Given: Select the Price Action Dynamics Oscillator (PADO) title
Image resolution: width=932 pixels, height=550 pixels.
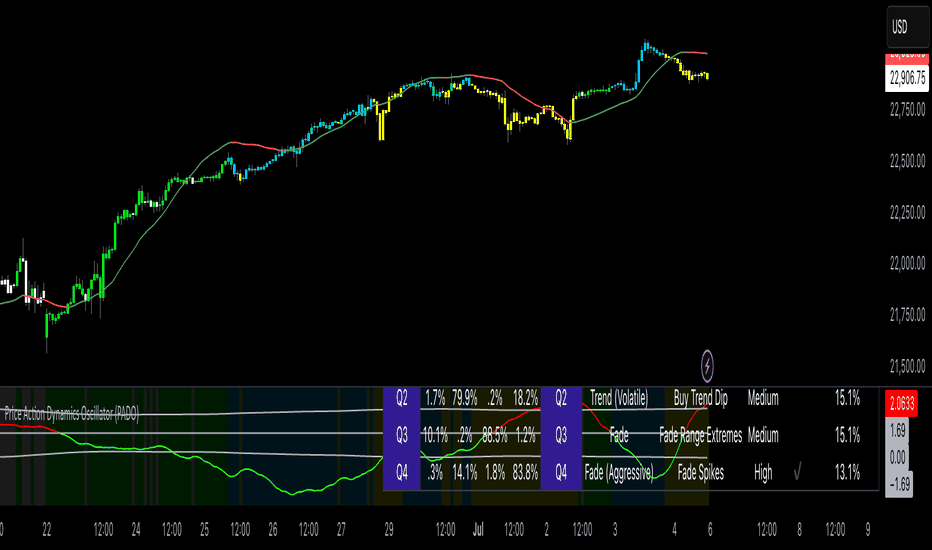Looking at the screenshot, I should click(72, 414).
